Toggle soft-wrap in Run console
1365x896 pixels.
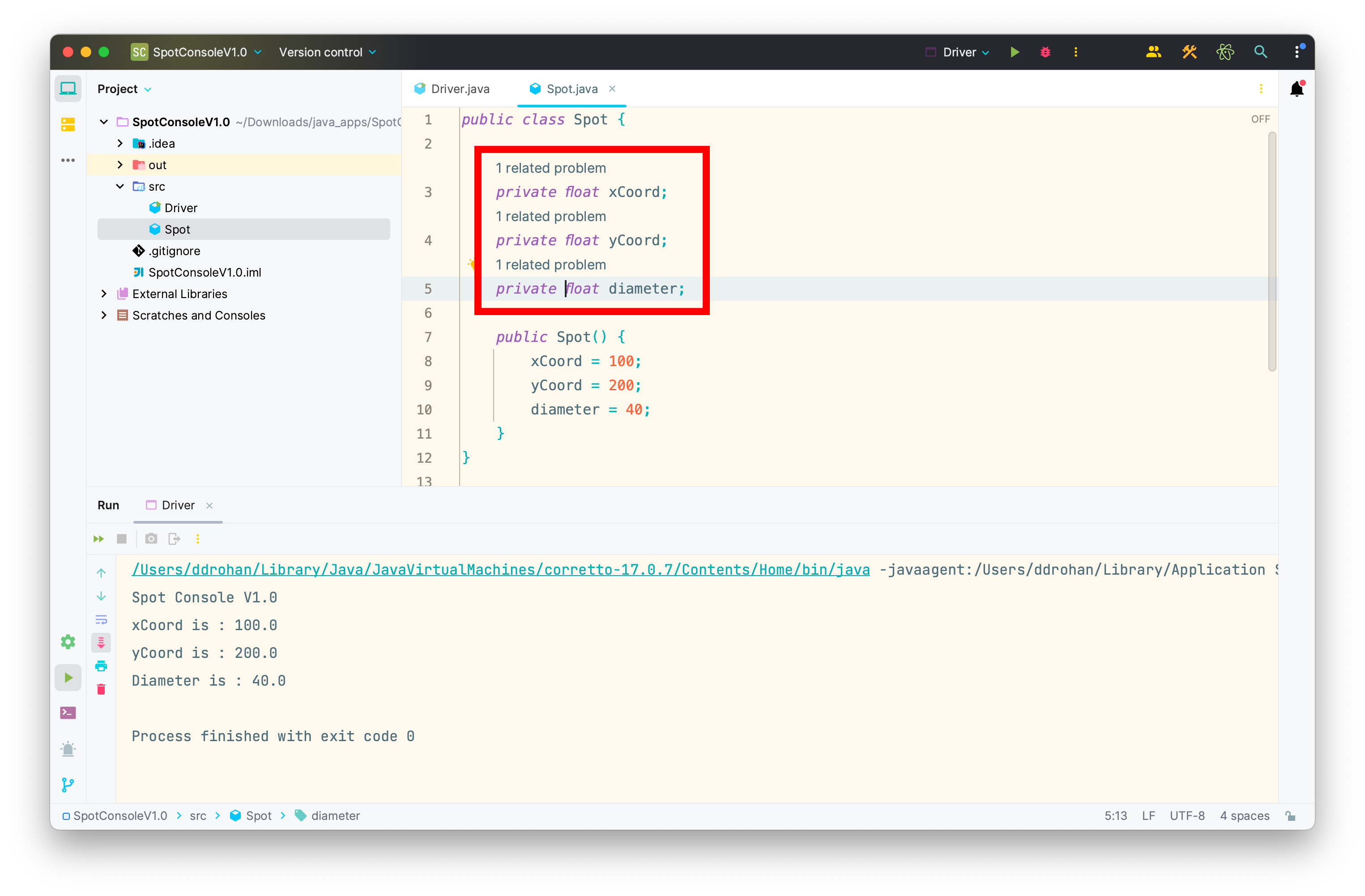(101, 619)
